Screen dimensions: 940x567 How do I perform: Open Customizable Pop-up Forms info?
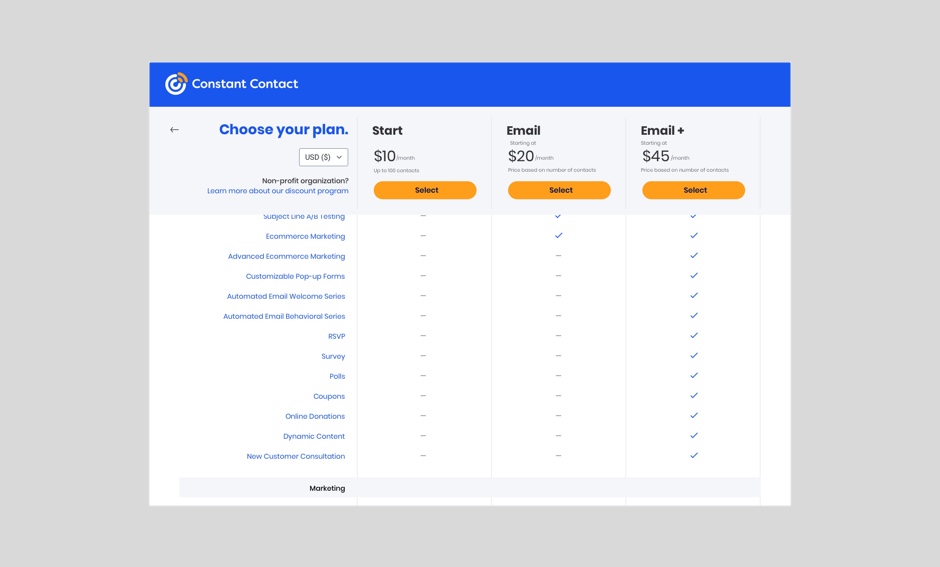296,276
